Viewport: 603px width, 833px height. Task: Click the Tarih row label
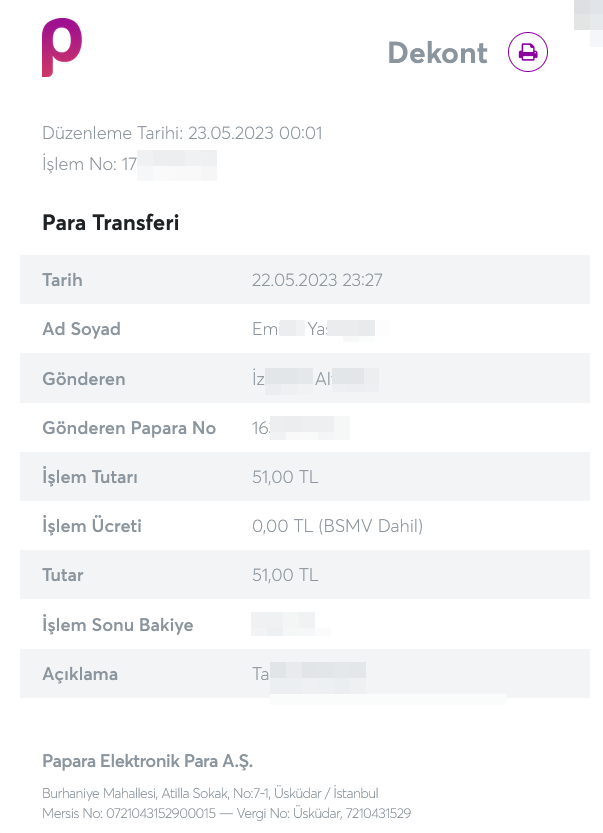(62, 280)
